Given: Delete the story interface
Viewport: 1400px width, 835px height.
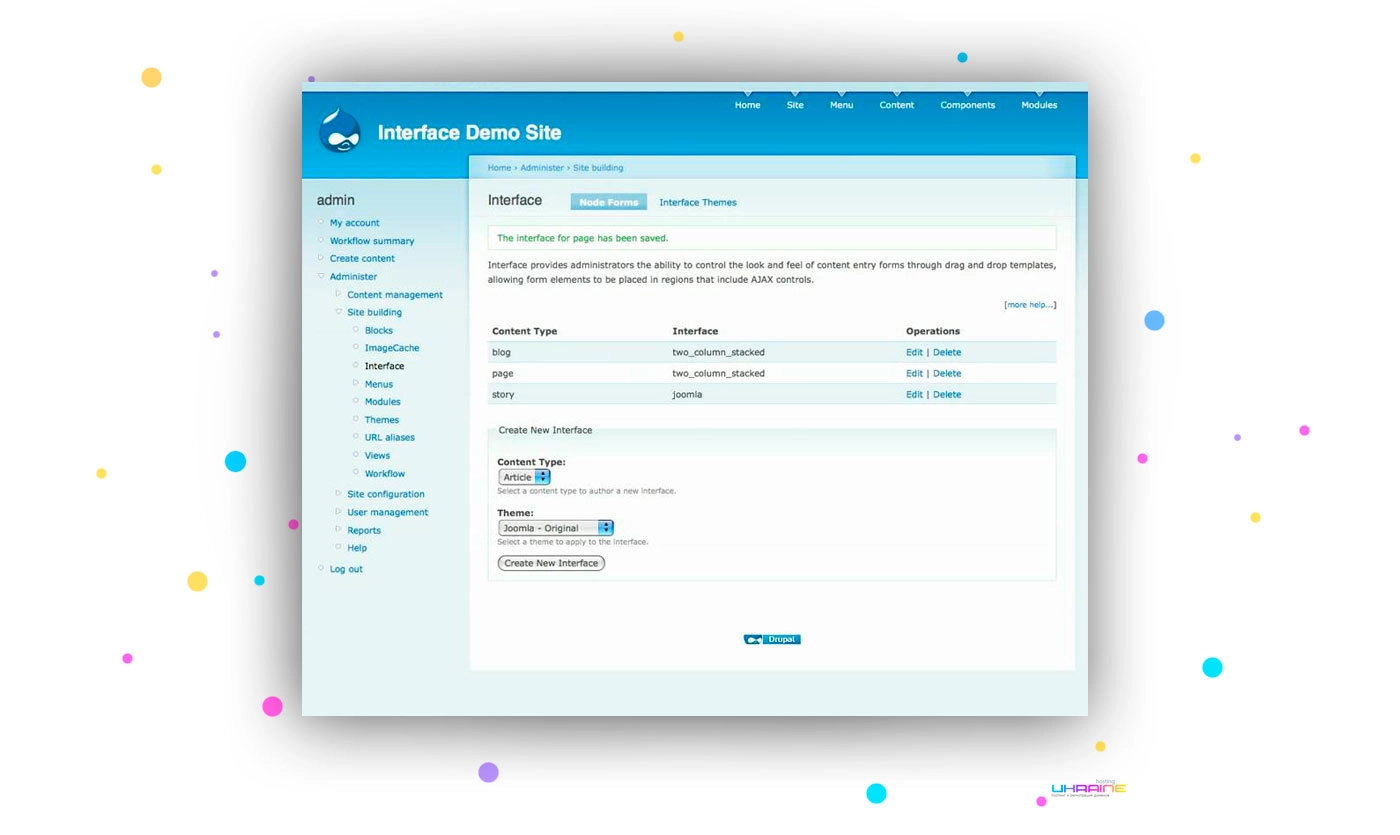Looking at the screenshot, I should [947, 394].
